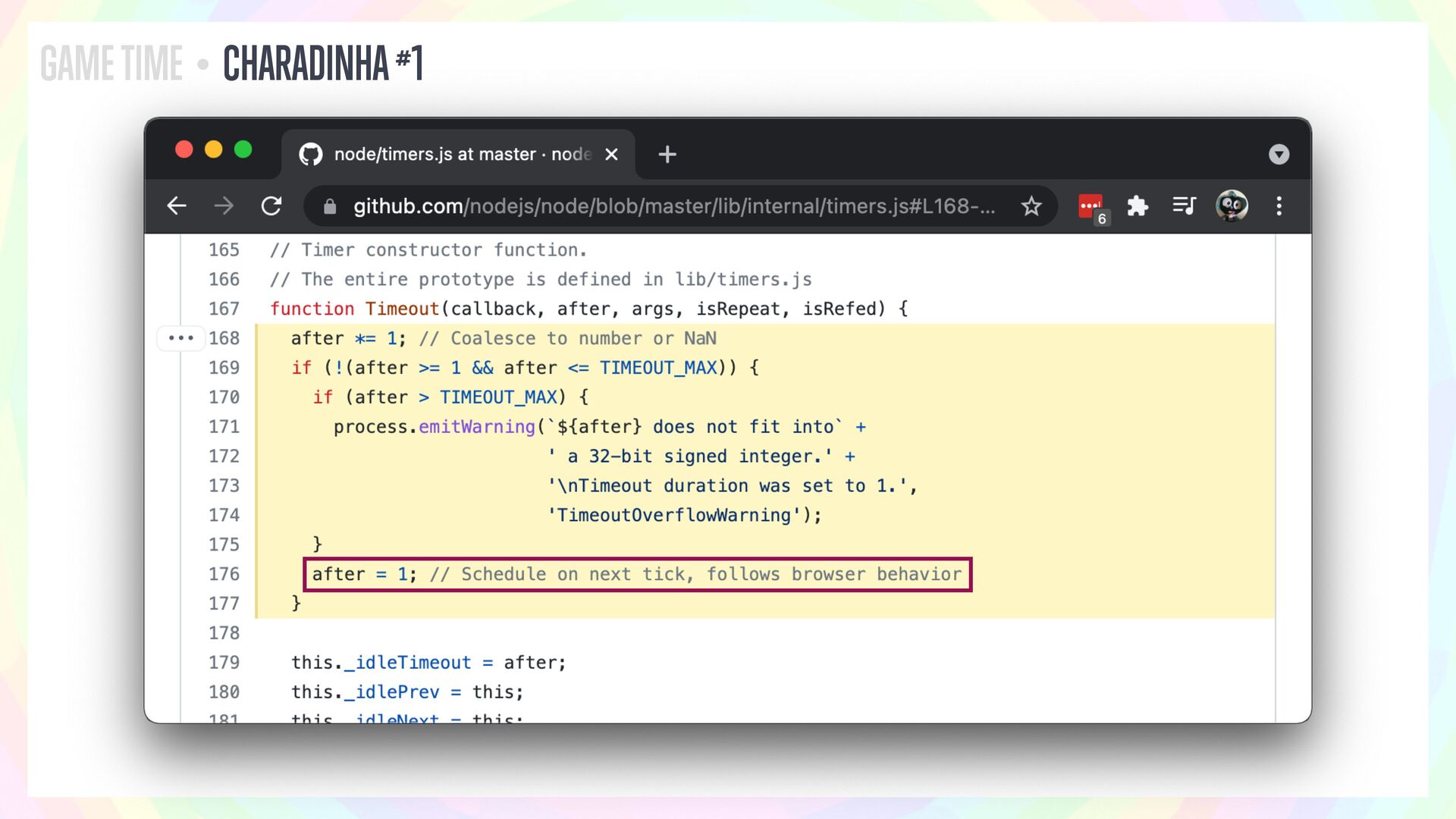Click the macOS yellow minimize button
Image resolution: width=1456 pixels, height=819 pixels.
point(214,149)
